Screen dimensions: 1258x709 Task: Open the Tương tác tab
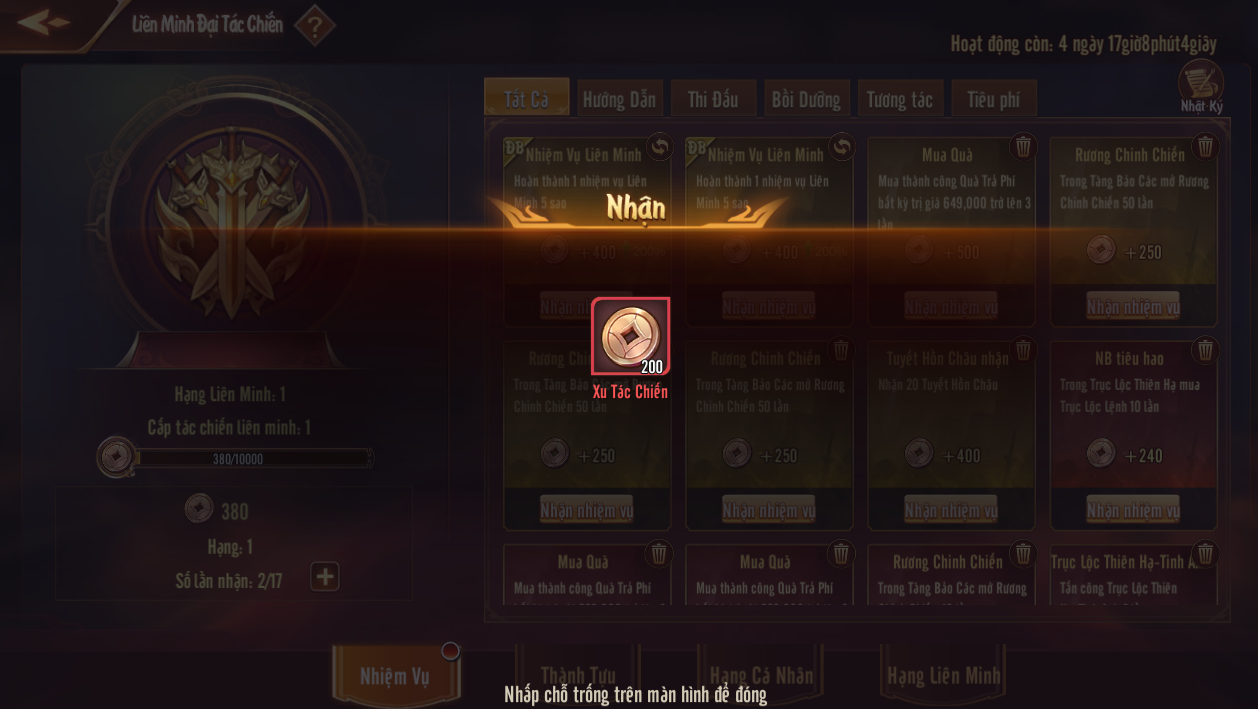[900, 99]
